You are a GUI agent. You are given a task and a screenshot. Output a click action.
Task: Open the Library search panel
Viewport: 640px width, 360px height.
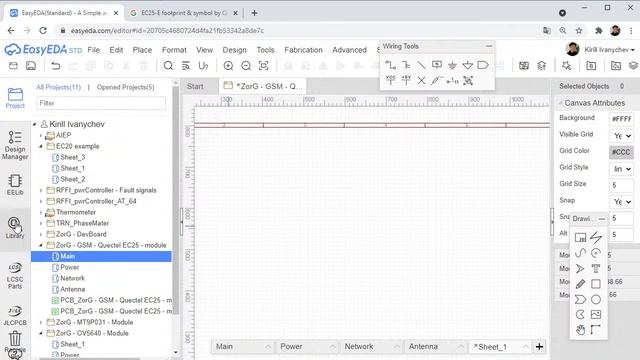15,228
